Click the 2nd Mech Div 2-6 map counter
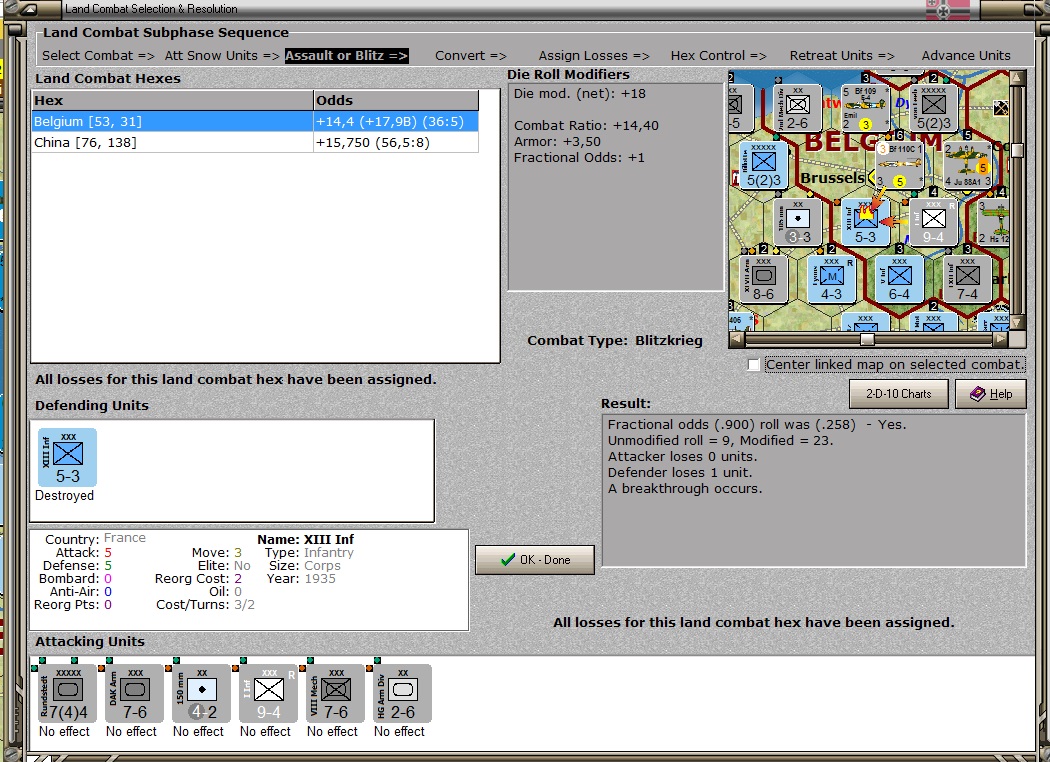Screen dimensions: 1050x762 click(798, 107)
